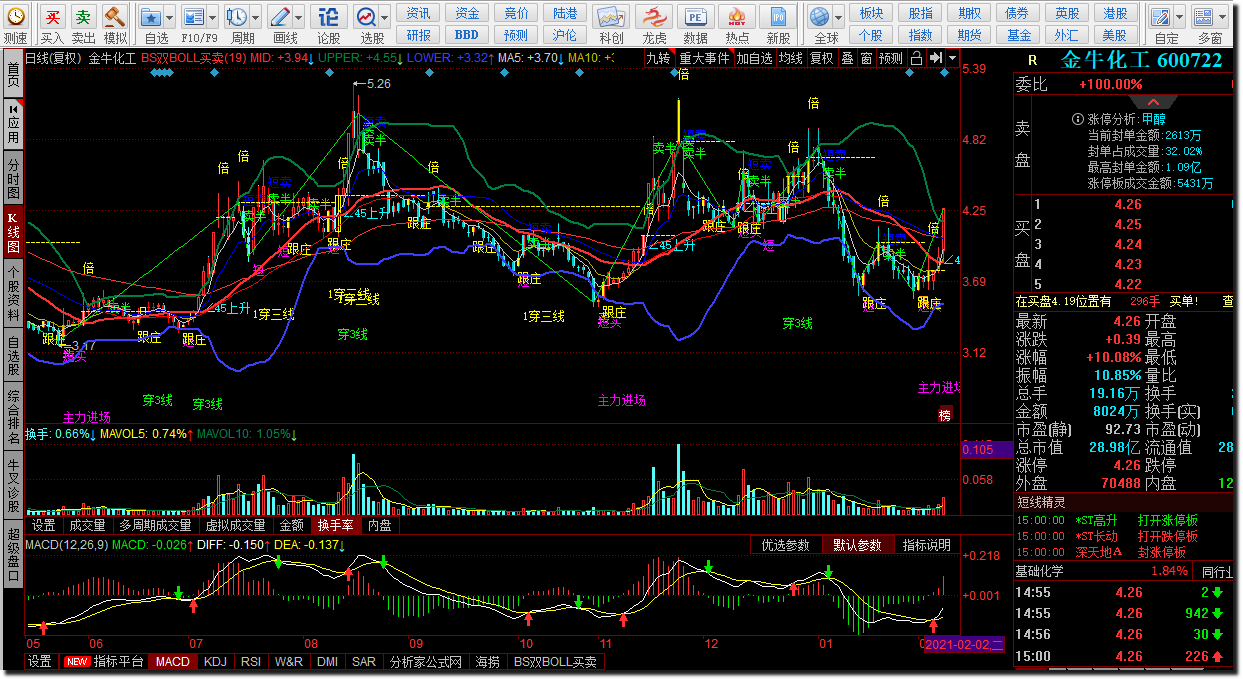Screen dimensions: 1243x679
Task: Open the 选股 stock screener icon
Action: pos(366,16)
